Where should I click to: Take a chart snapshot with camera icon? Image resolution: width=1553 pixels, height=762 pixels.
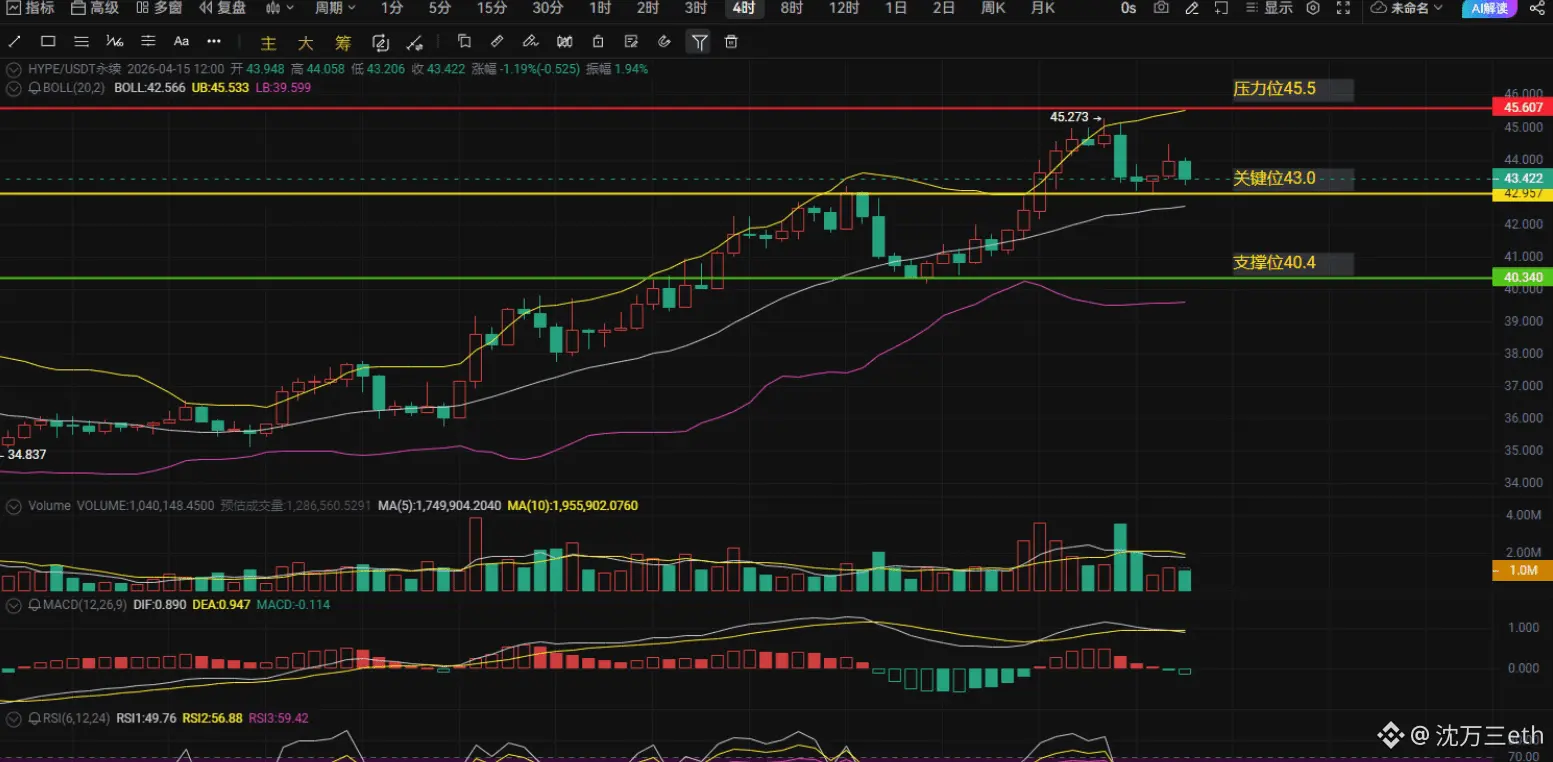pyautogui.click(x=1161, y=8)
